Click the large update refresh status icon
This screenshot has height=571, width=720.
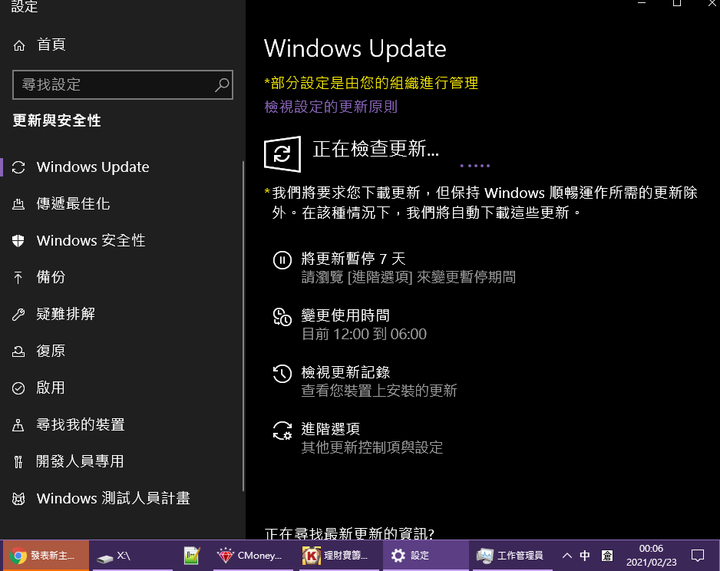tap(282, 154)
